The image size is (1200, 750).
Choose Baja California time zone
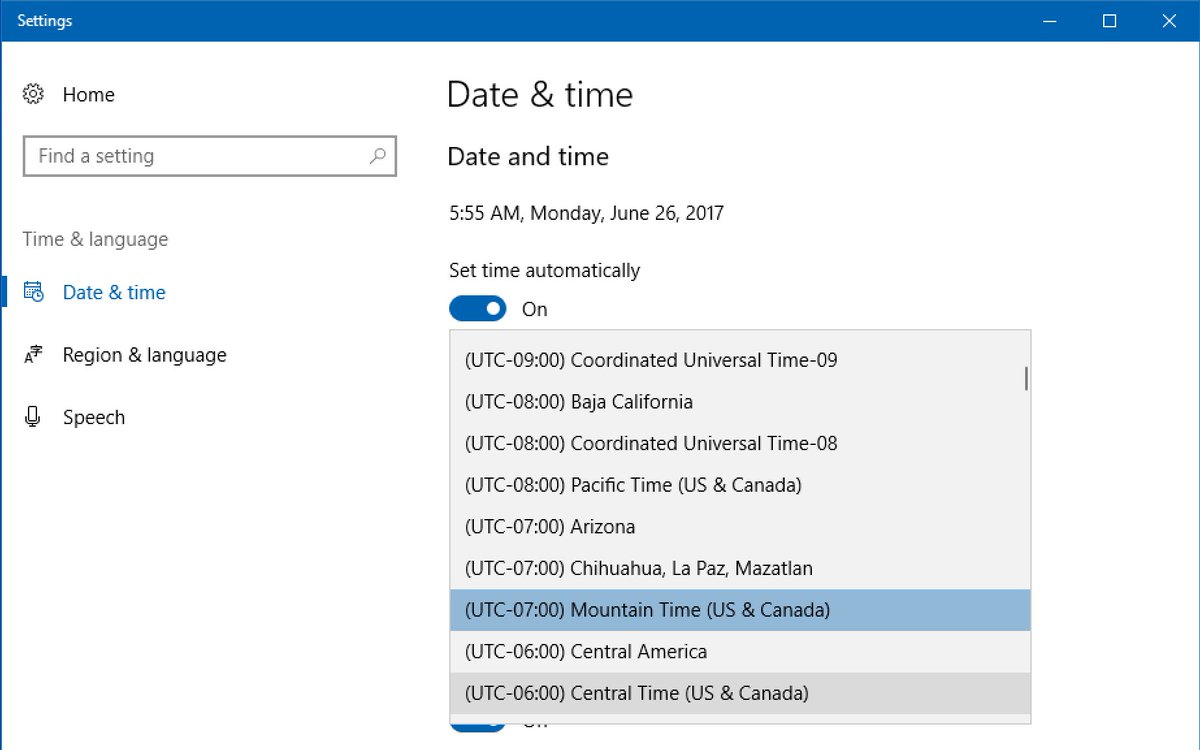[x=740, y=402]
